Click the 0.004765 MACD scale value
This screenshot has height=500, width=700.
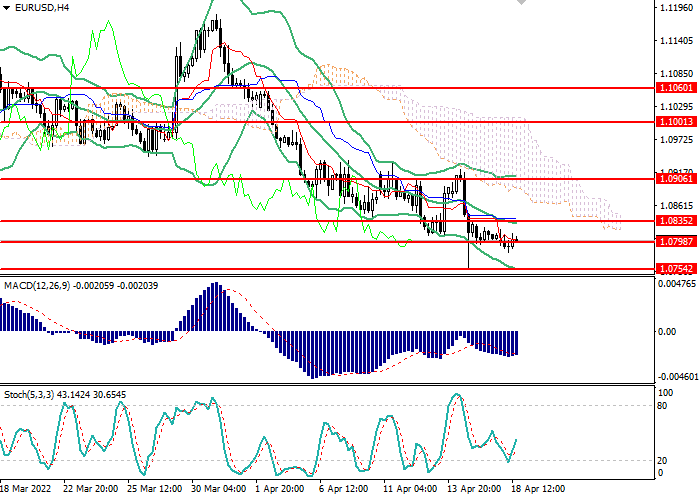point(677,284)
